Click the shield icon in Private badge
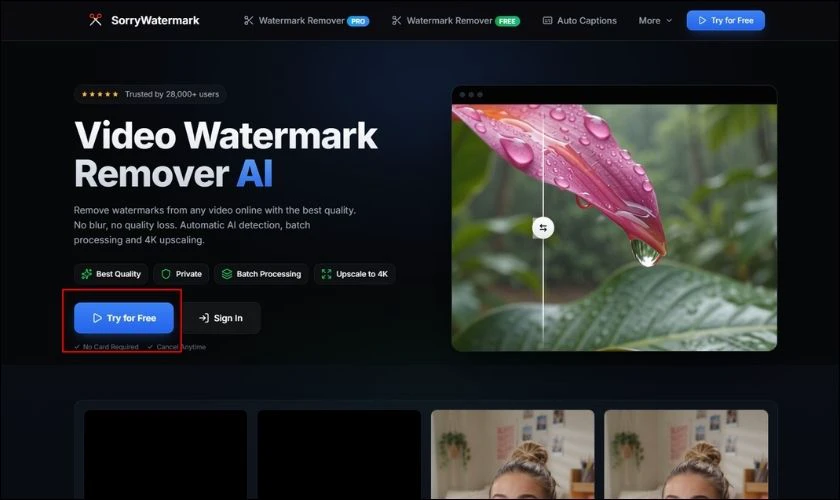 (166, 274)
